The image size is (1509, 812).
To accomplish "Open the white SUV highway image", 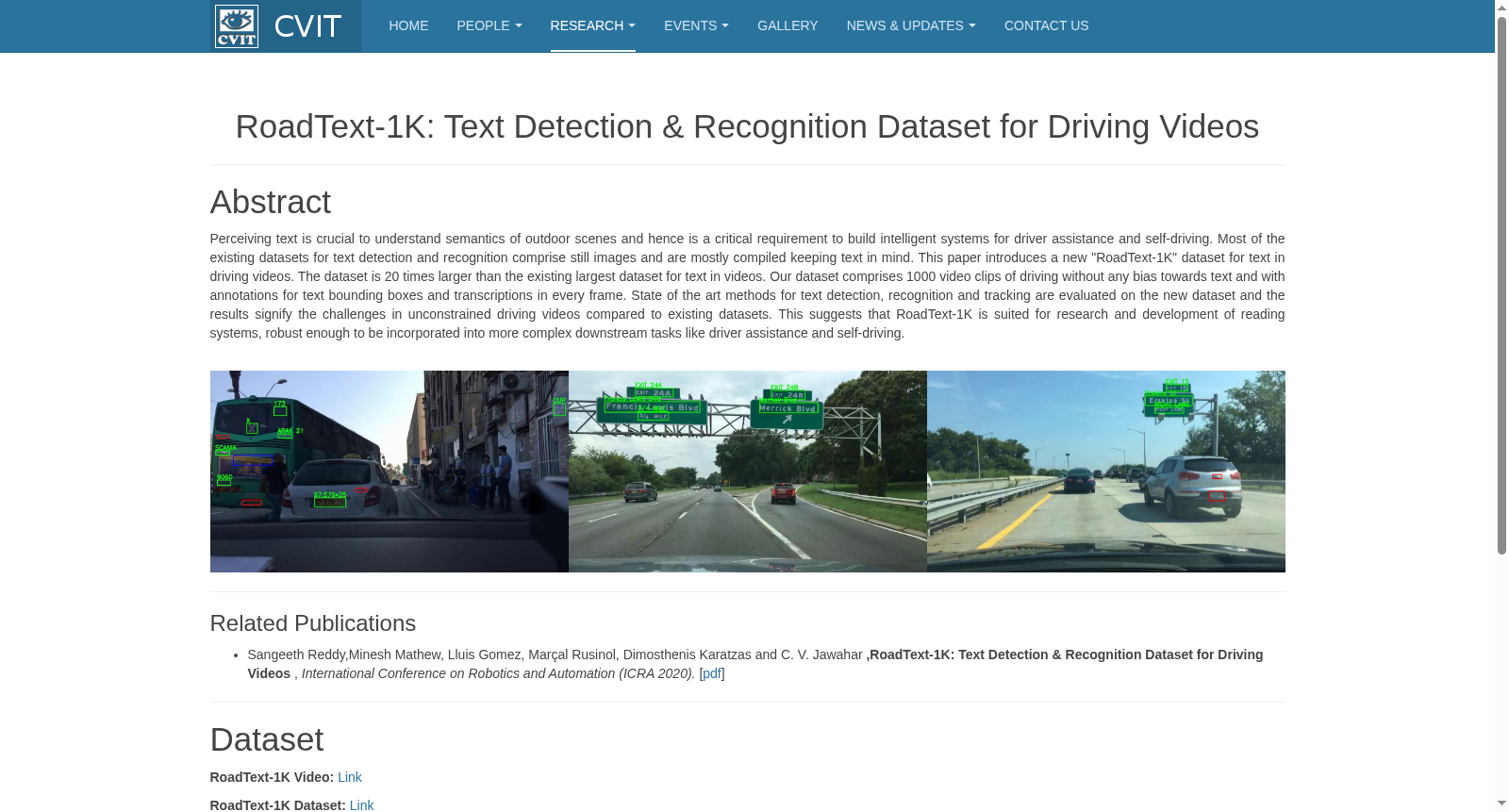I will coord(1106,472).
